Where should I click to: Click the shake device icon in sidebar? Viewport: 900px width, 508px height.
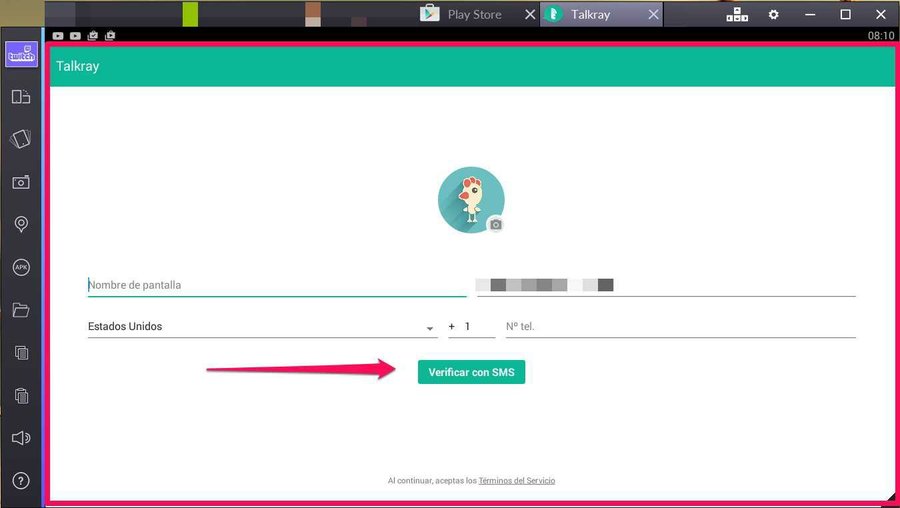(21, 139)
